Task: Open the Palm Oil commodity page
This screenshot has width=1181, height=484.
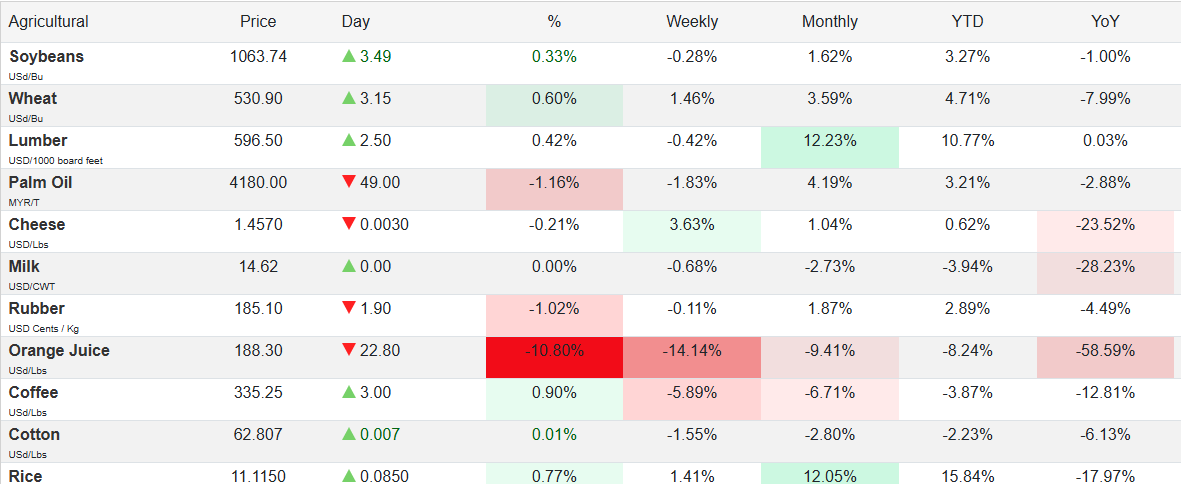Action: (40, 183)
